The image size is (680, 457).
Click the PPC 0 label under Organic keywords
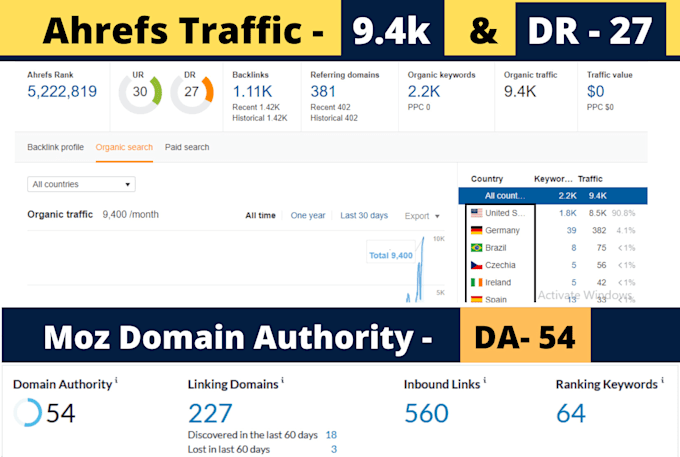(x=419, y=107)
